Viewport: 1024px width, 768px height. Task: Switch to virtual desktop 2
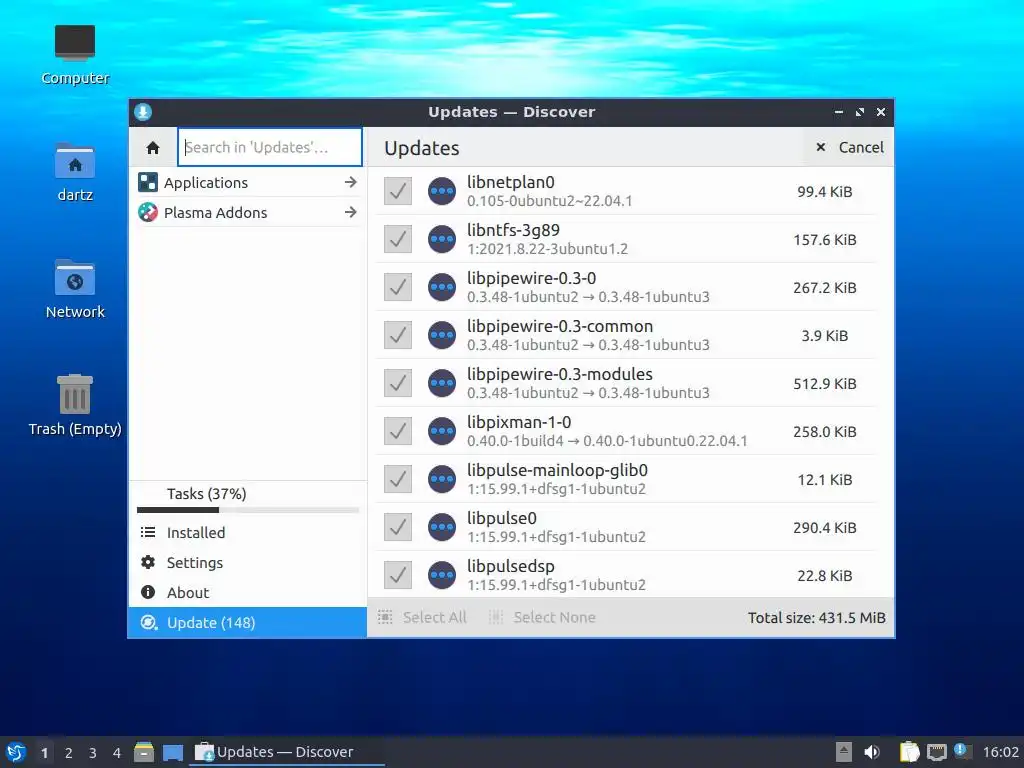[69, 753]
